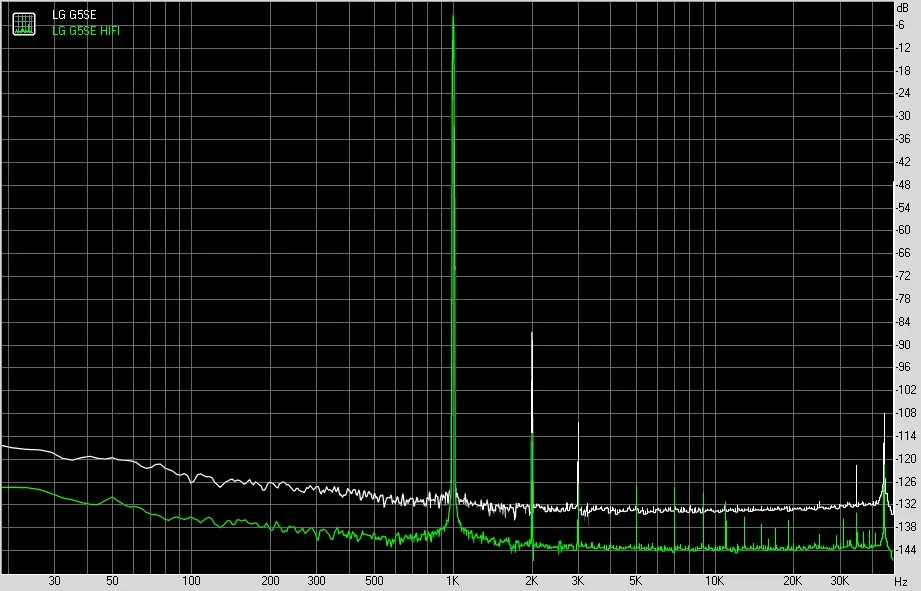
Task: Click the "-78" dB axis value
Action: point(903,298)
